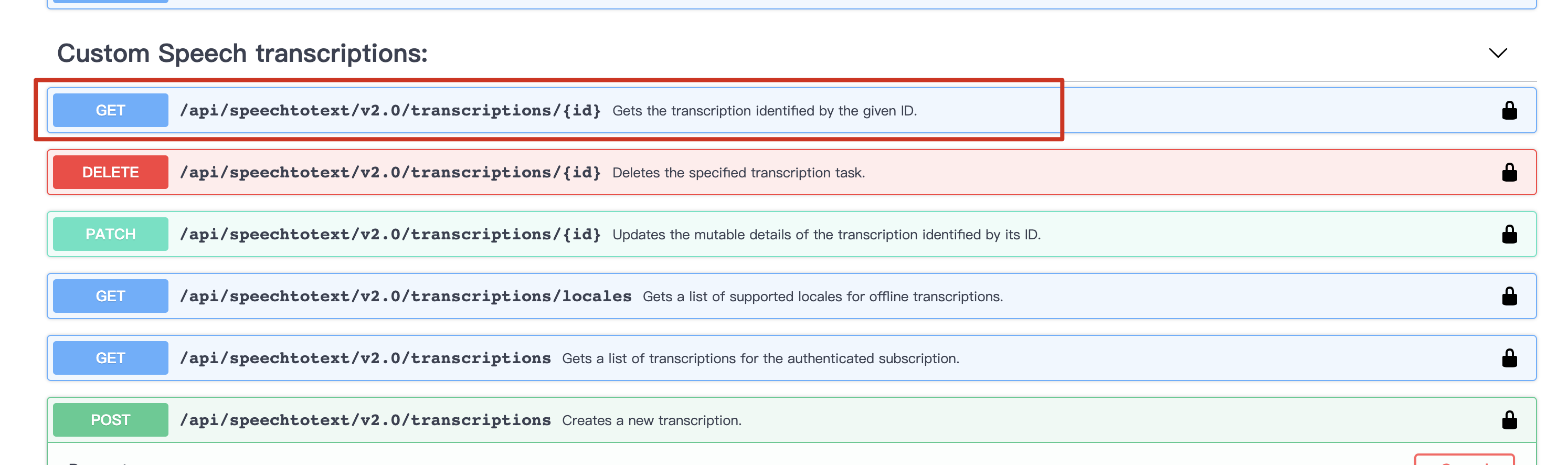Viewport: 1568px width, 465px height.
Task: Click the transcriptions/locales endpoint path
Action: pos(406,297)
